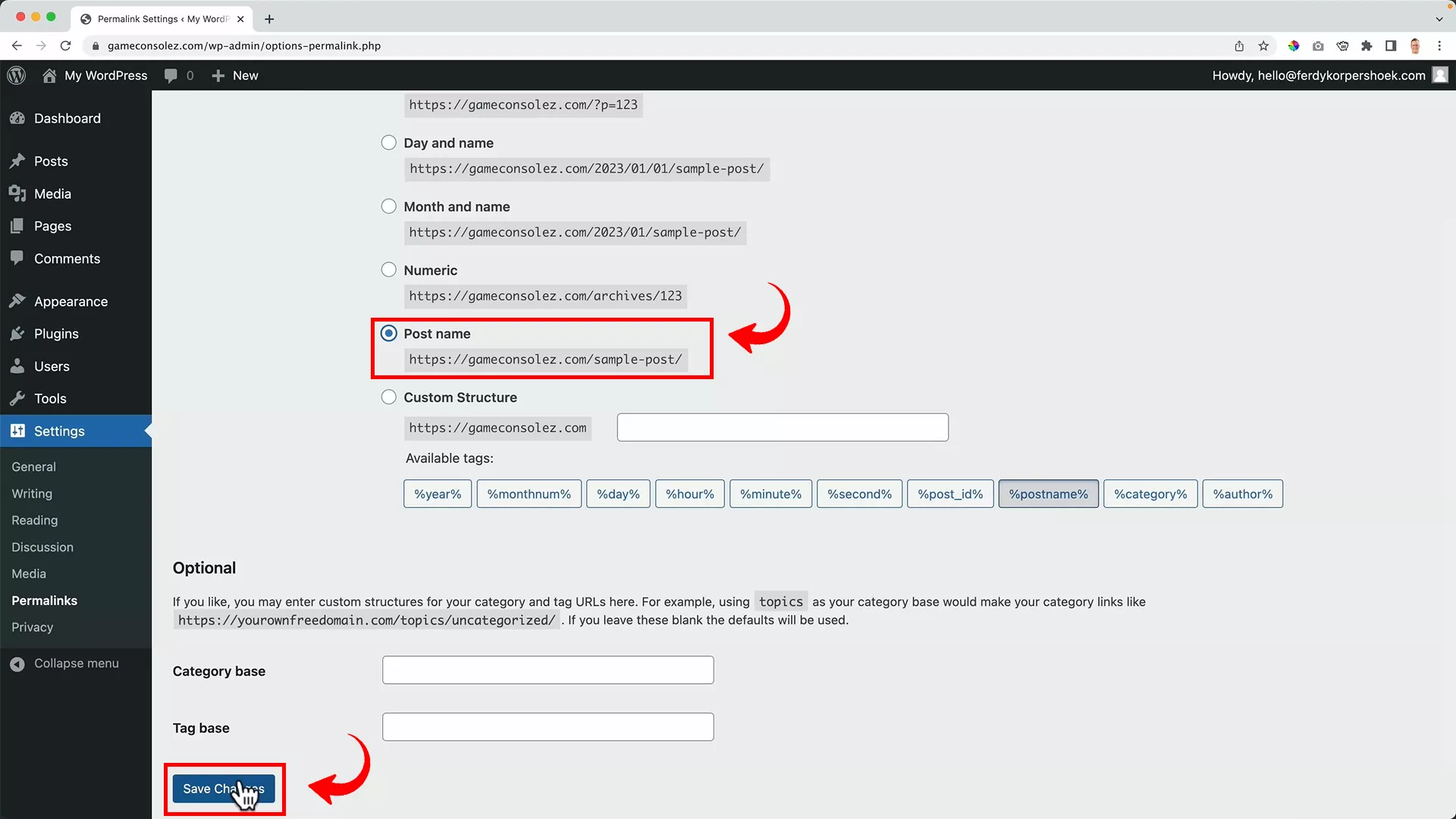
Task: Open the Writing settings page
Action: (31, 494)
